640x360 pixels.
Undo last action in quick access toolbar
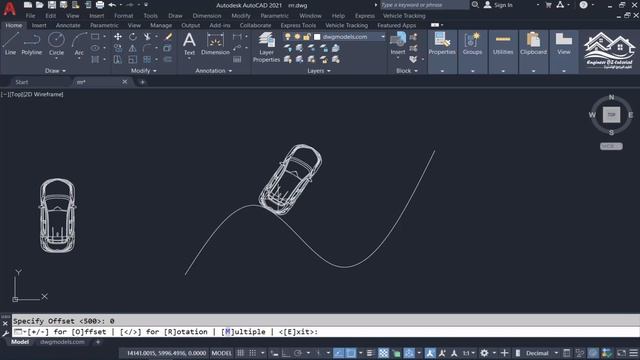tap(112, 5)
